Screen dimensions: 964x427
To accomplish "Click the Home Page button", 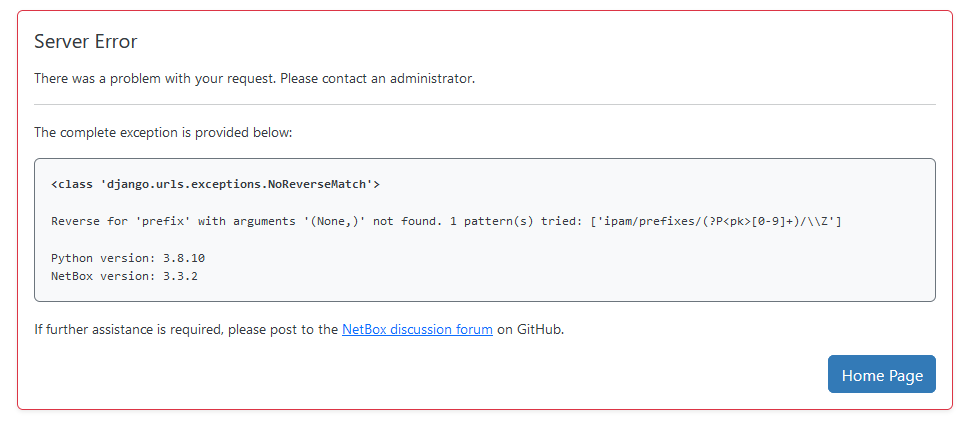I will click(x=881, y=374).
